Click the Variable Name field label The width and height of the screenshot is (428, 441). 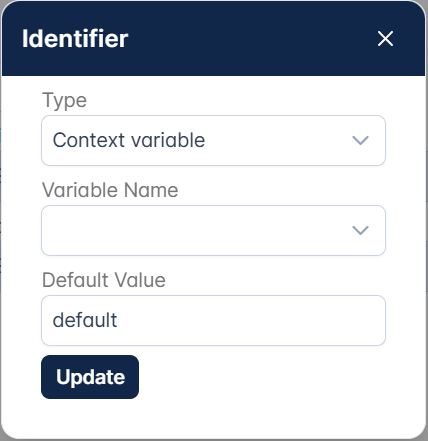110,190
